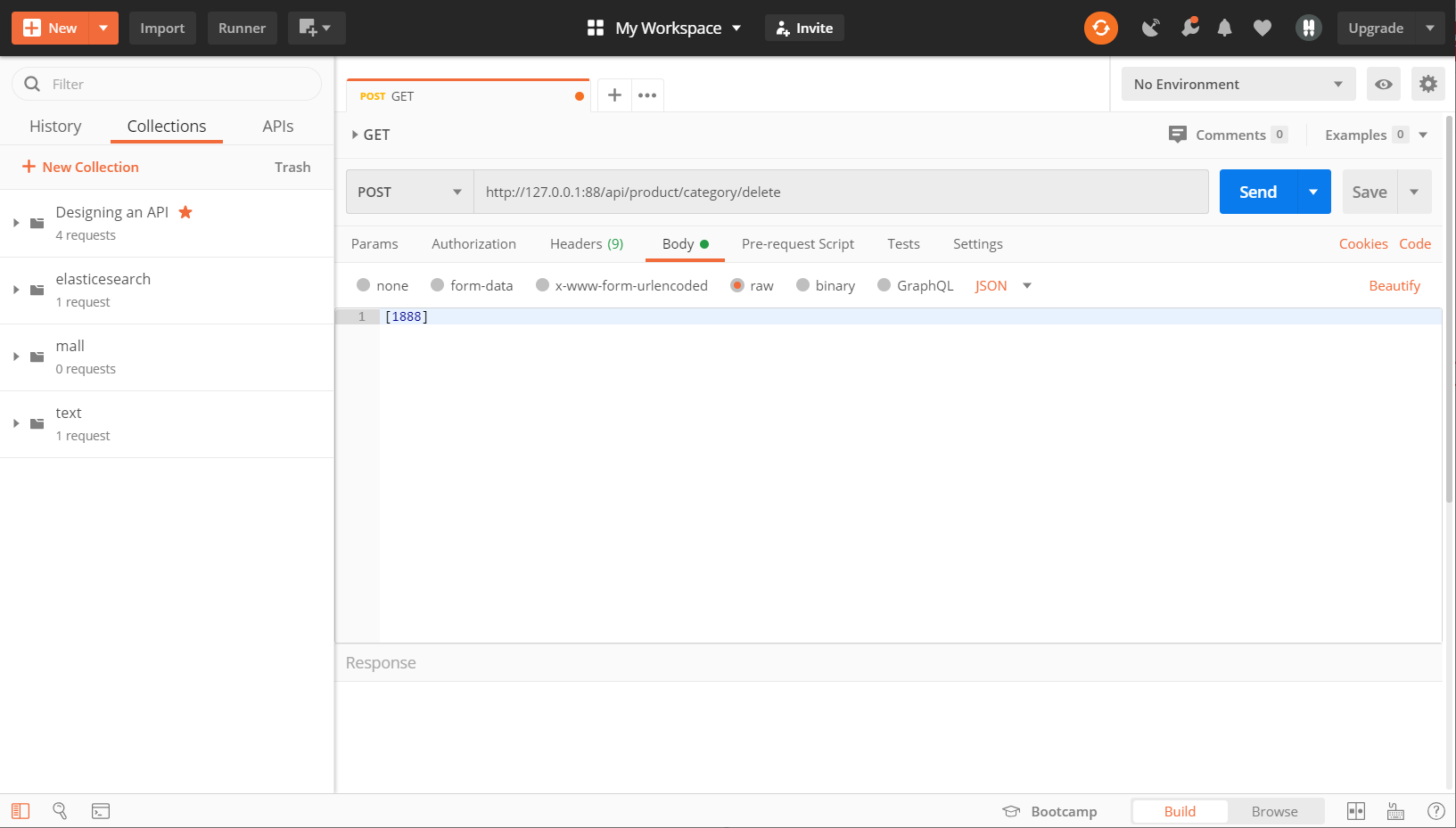Click the elasticsearch collection folder icon
The image size is (1456, 828).
click(37, 290)
